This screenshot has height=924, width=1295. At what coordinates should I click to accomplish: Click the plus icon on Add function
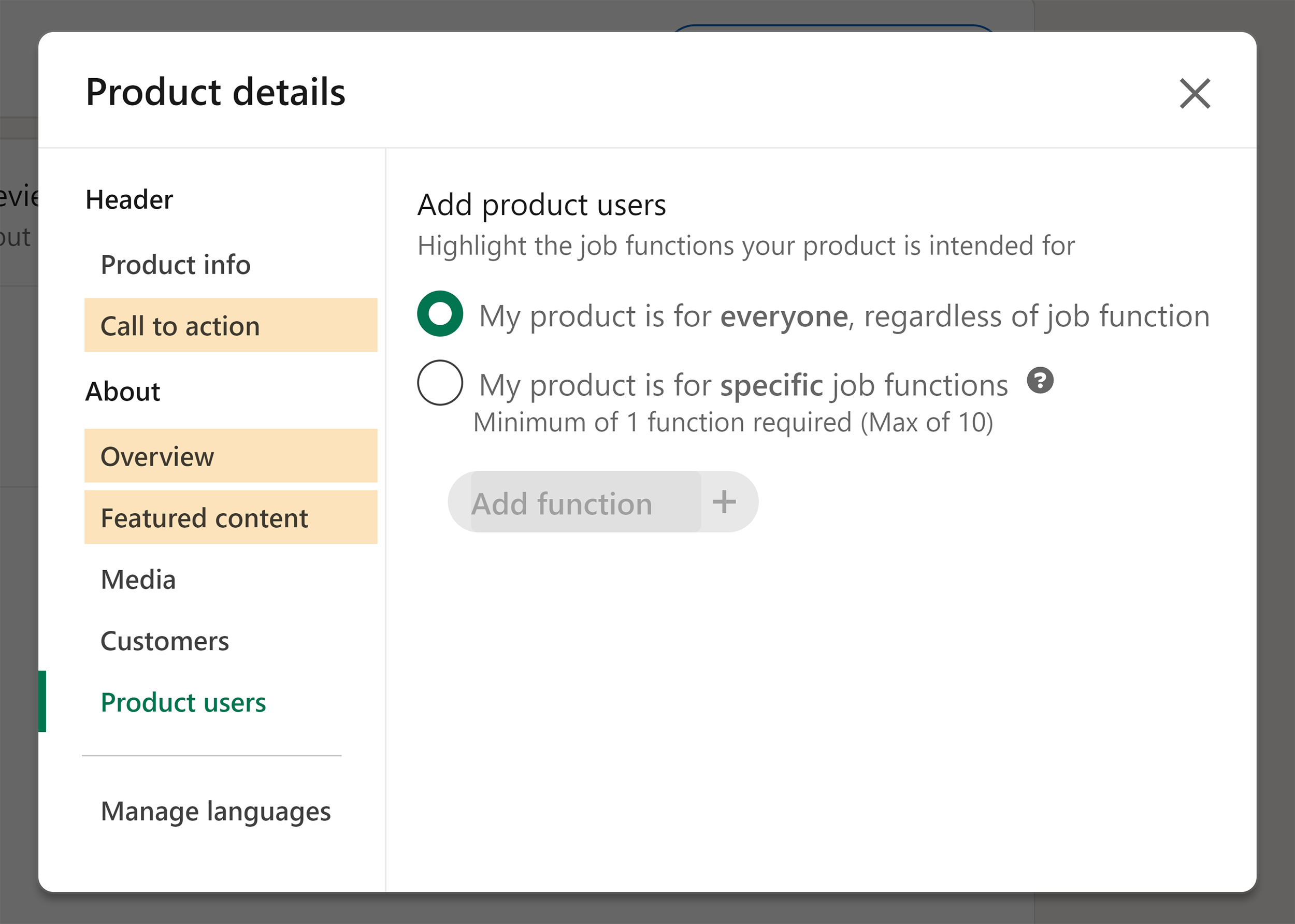pos(725,502)
